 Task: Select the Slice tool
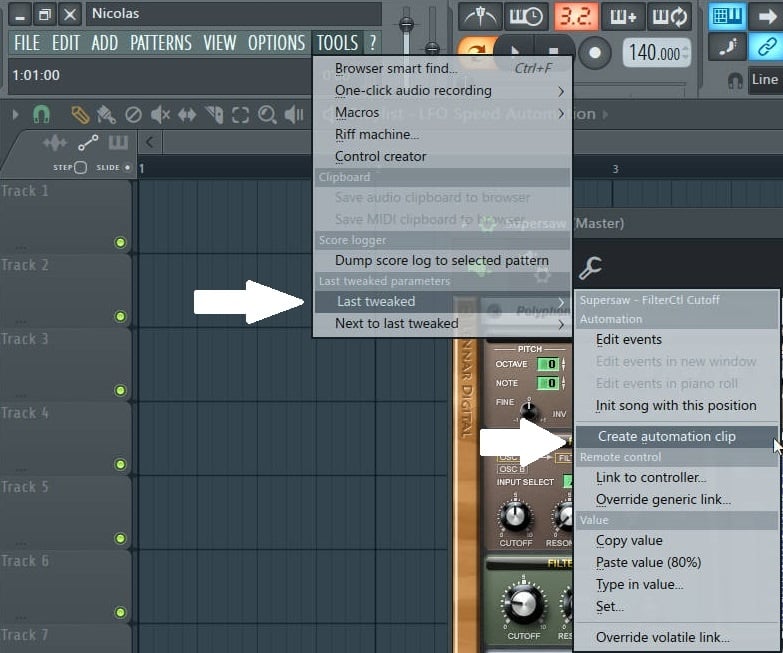[x=214, y=115]
